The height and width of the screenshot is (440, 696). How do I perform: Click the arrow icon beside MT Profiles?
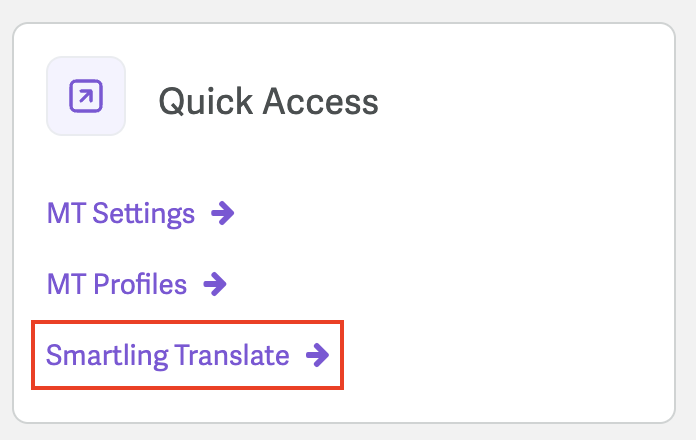pyautogui.click(x=215, y=284)
